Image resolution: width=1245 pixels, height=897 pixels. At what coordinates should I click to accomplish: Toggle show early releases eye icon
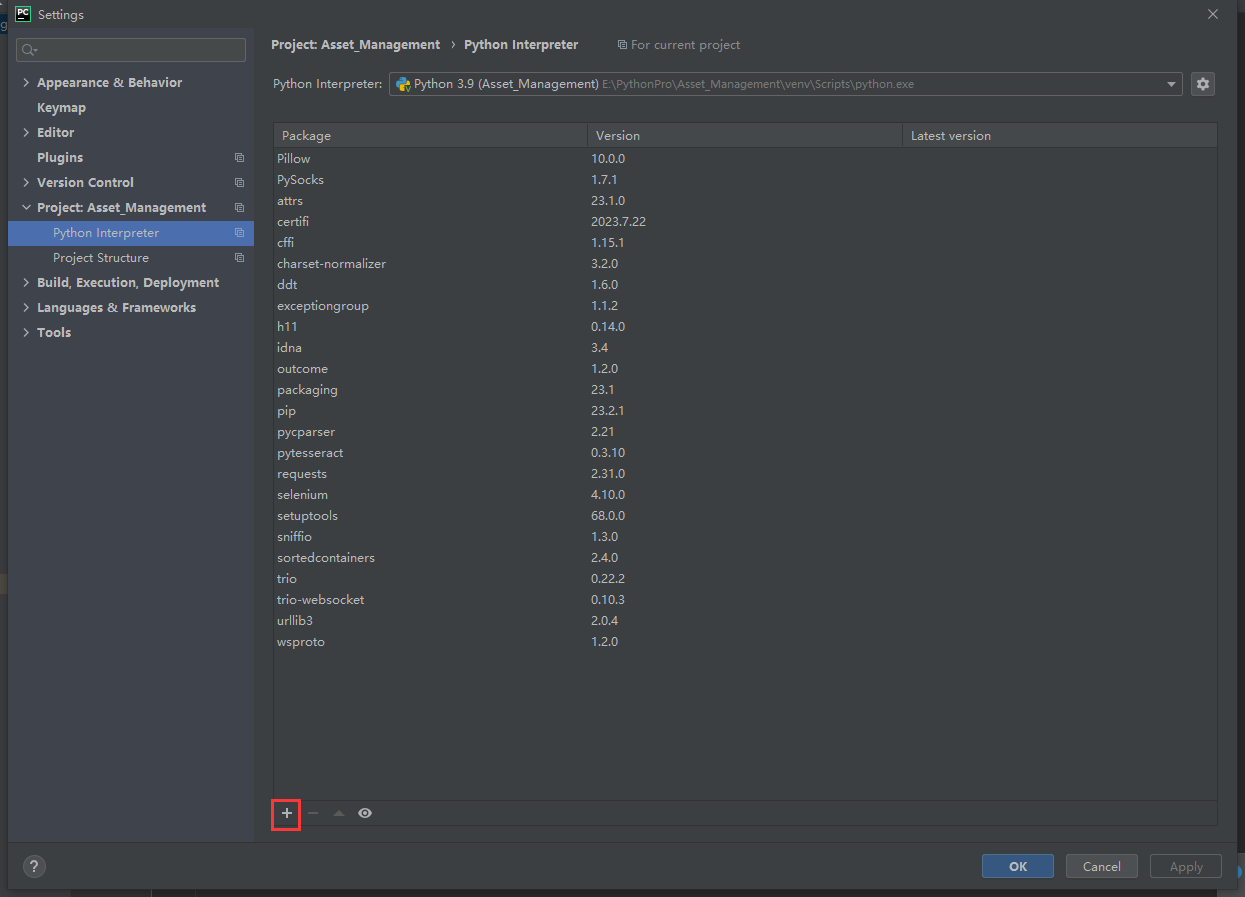click(x=365, y=813)
